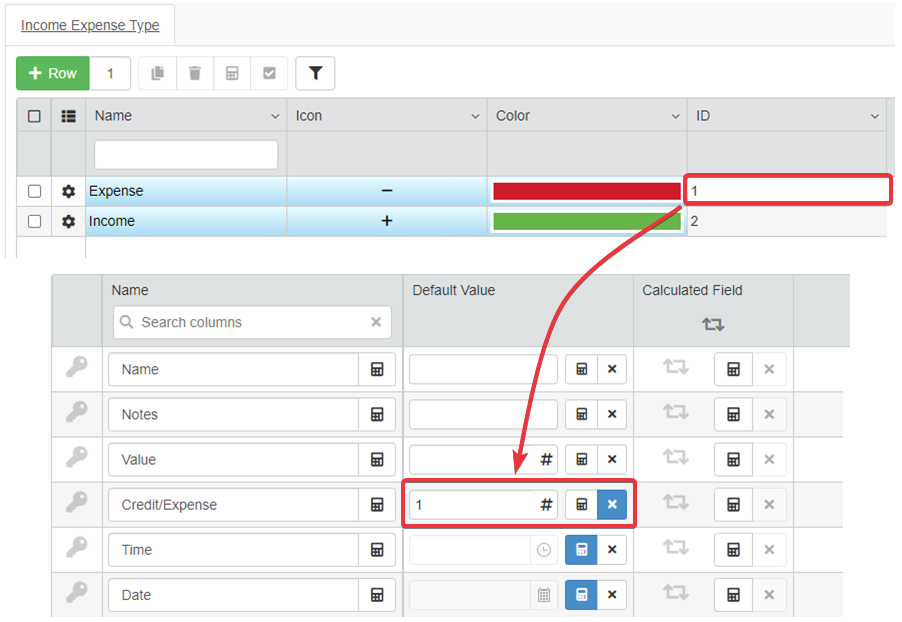The image size is (902, 622).
Task: Expand the Icon column dropdown arrow
Action: point(475,117)
